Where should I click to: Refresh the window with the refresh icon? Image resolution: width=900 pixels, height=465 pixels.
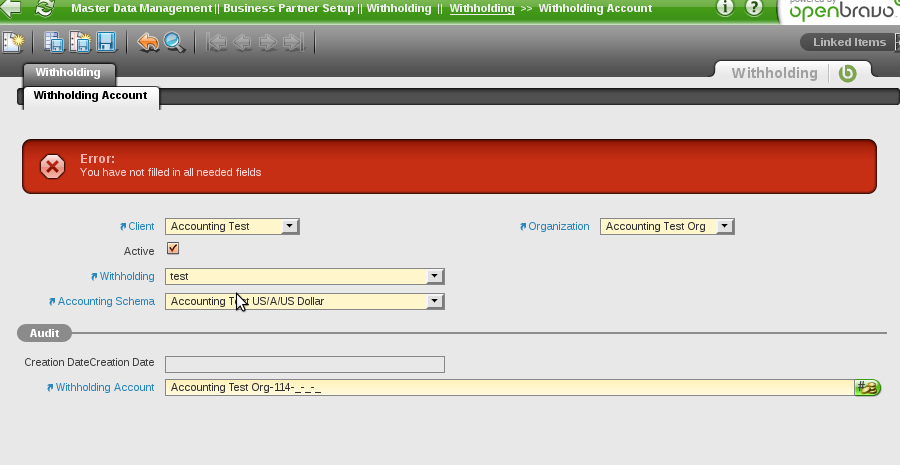[45, 8]
